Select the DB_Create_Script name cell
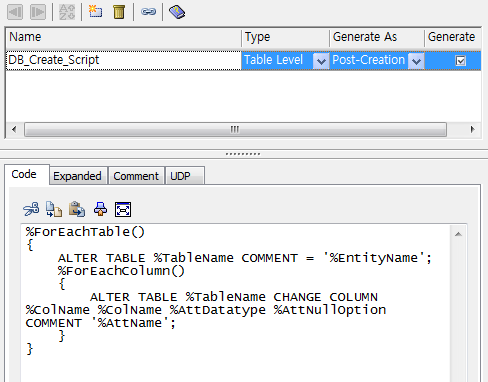The width and height of the screenshot is (488, 382). point(123,60)
